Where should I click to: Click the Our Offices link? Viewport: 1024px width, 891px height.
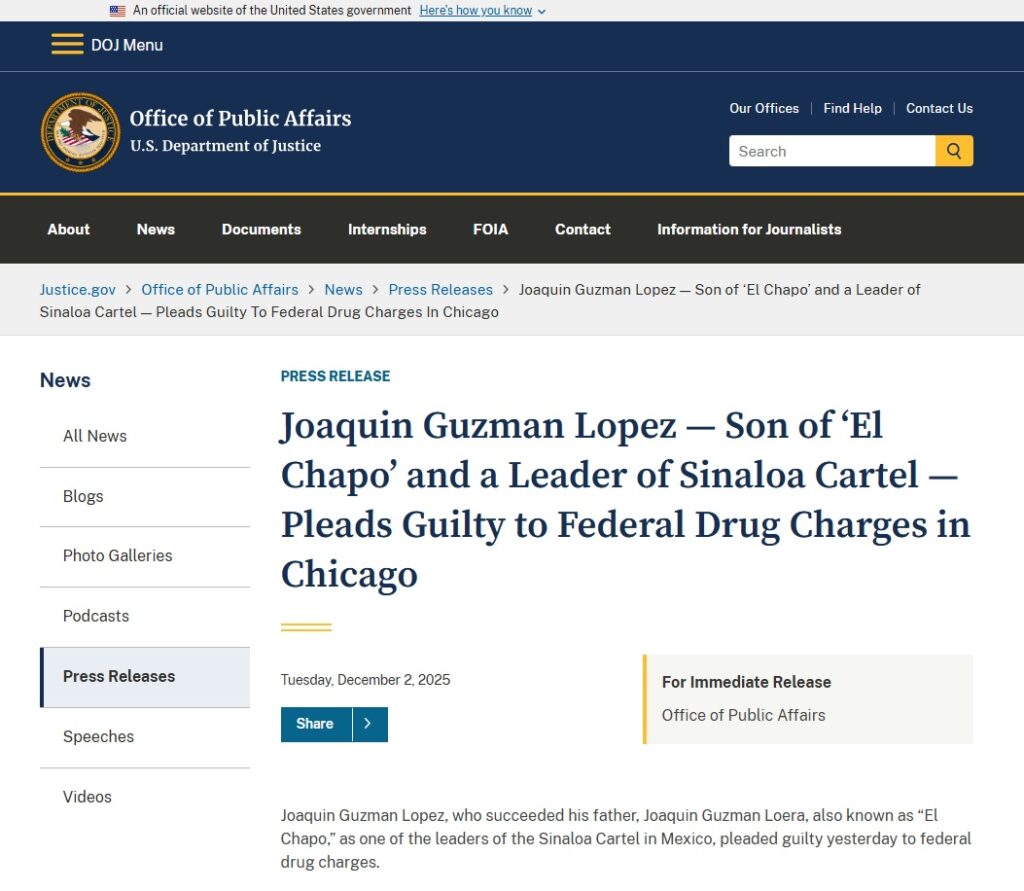(x=764, y=108)
